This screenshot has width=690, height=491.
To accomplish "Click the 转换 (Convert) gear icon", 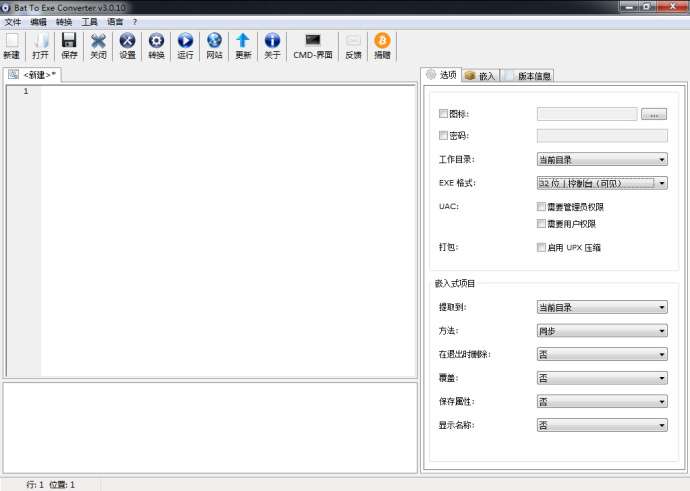I will [x=156, y=42].
